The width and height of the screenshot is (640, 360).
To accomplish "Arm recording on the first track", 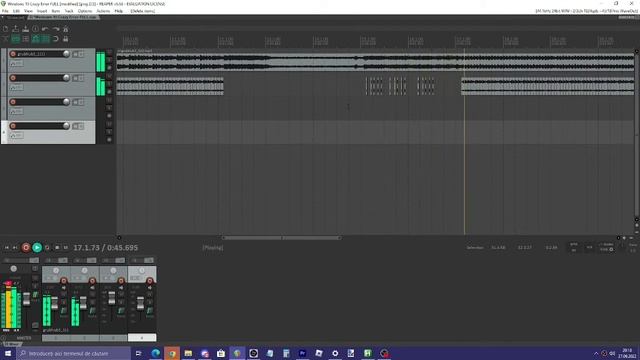I will [13, 54].
